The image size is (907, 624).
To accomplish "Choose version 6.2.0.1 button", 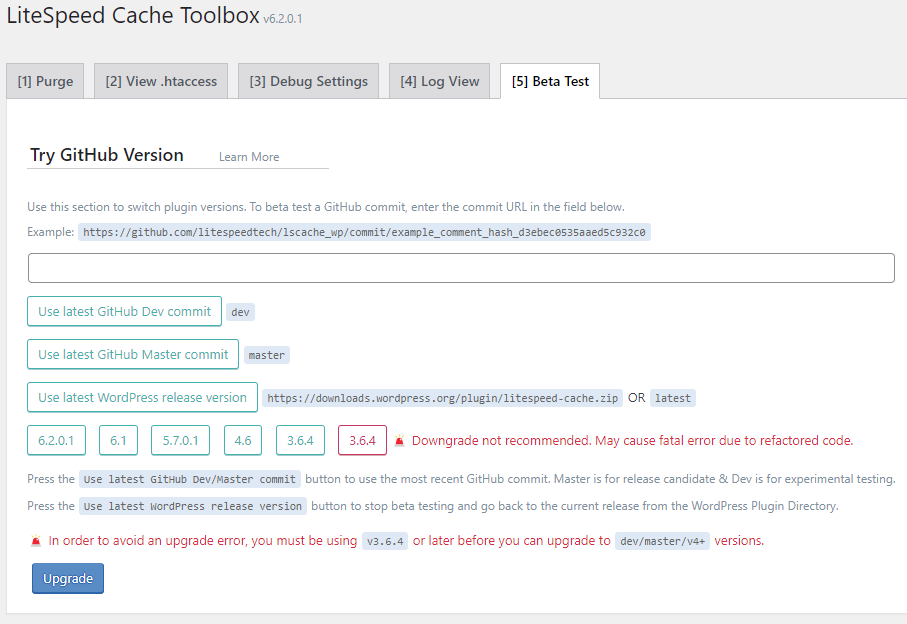I will (x=56, y=440).
